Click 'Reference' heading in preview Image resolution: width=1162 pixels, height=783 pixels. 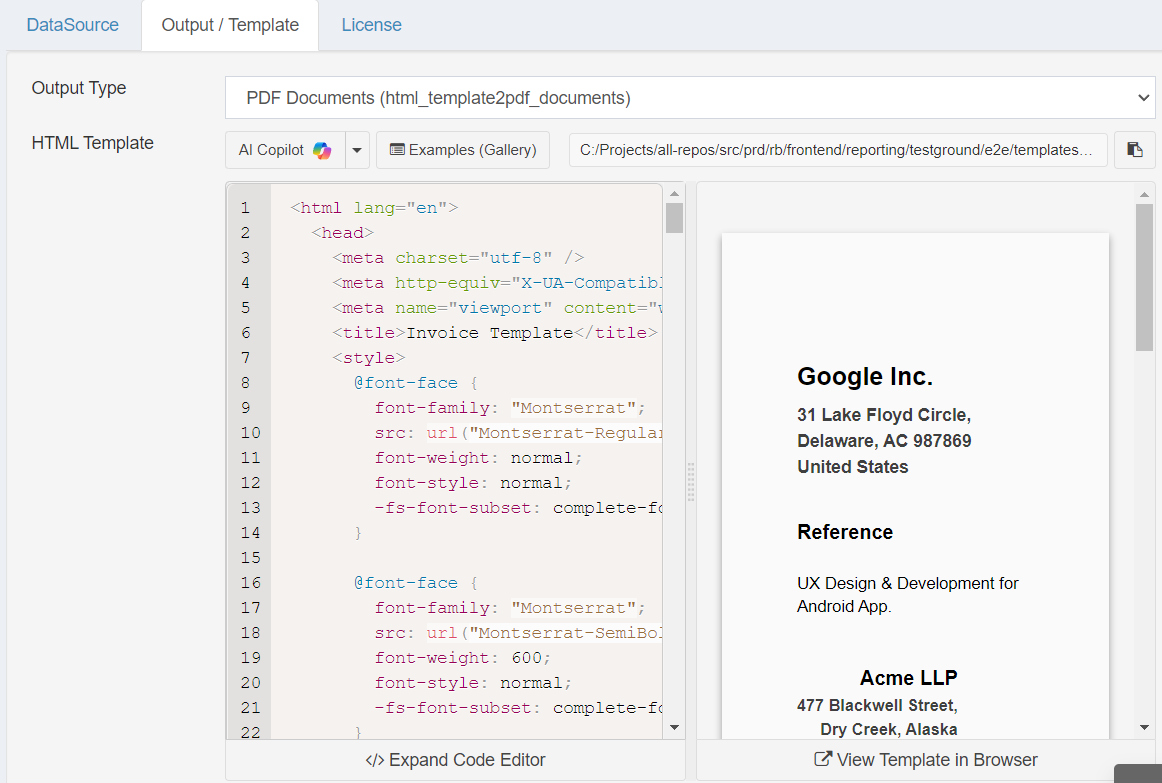point(845,532)
